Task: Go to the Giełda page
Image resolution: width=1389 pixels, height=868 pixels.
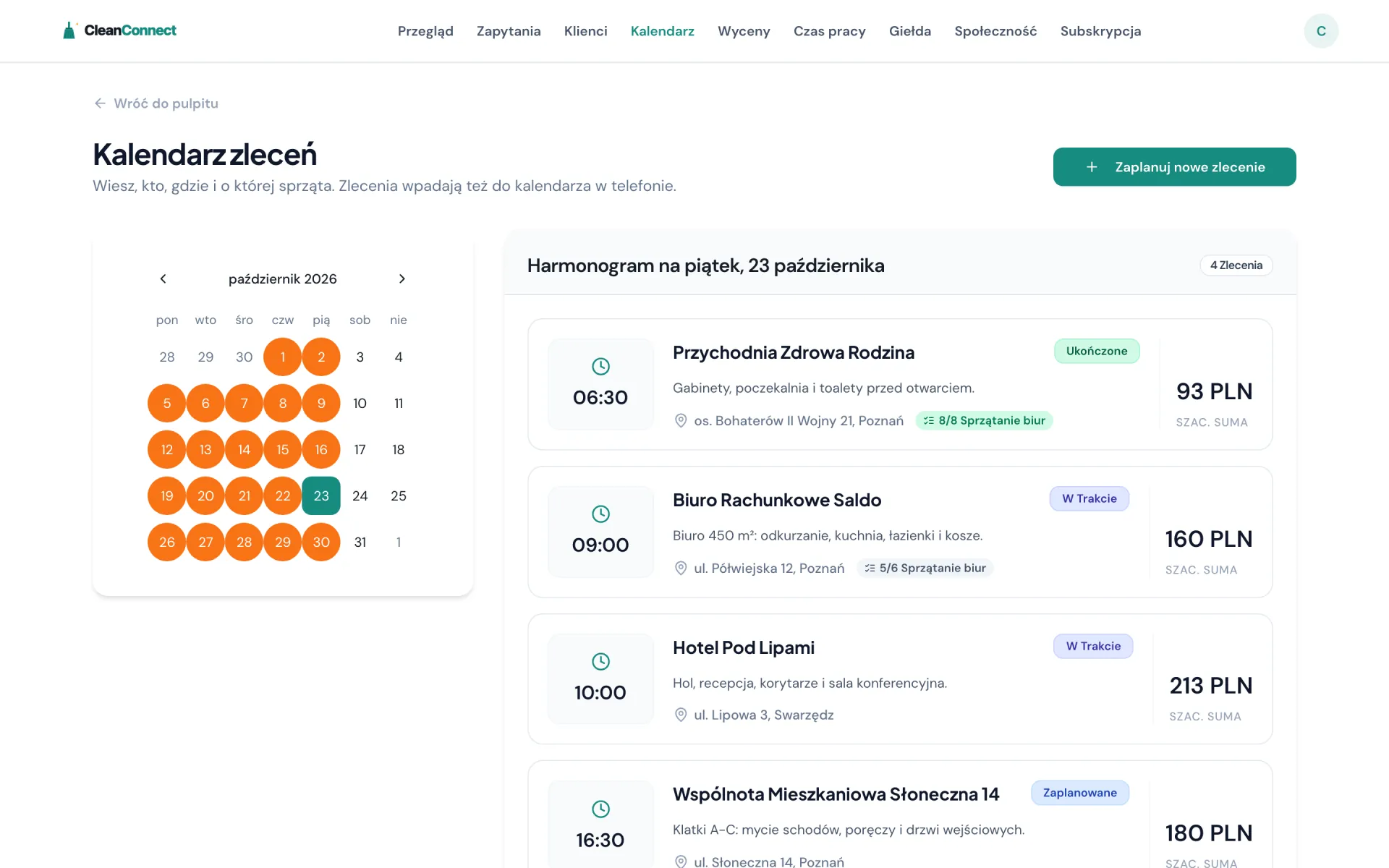Action: 910,31
